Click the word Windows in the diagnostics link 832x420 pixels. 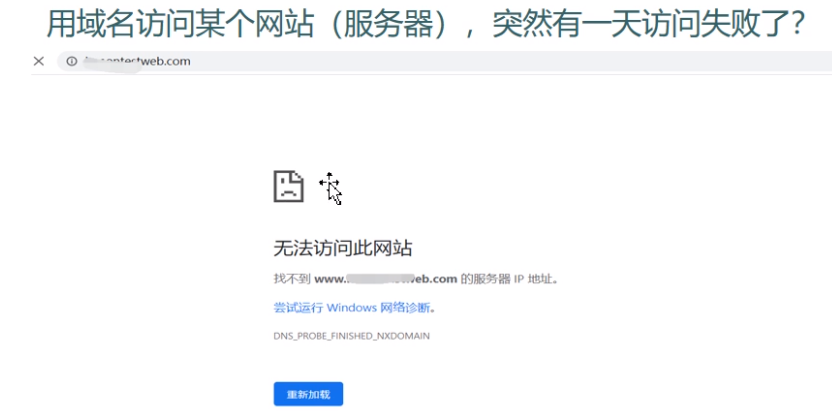click(x=350, y=307)
